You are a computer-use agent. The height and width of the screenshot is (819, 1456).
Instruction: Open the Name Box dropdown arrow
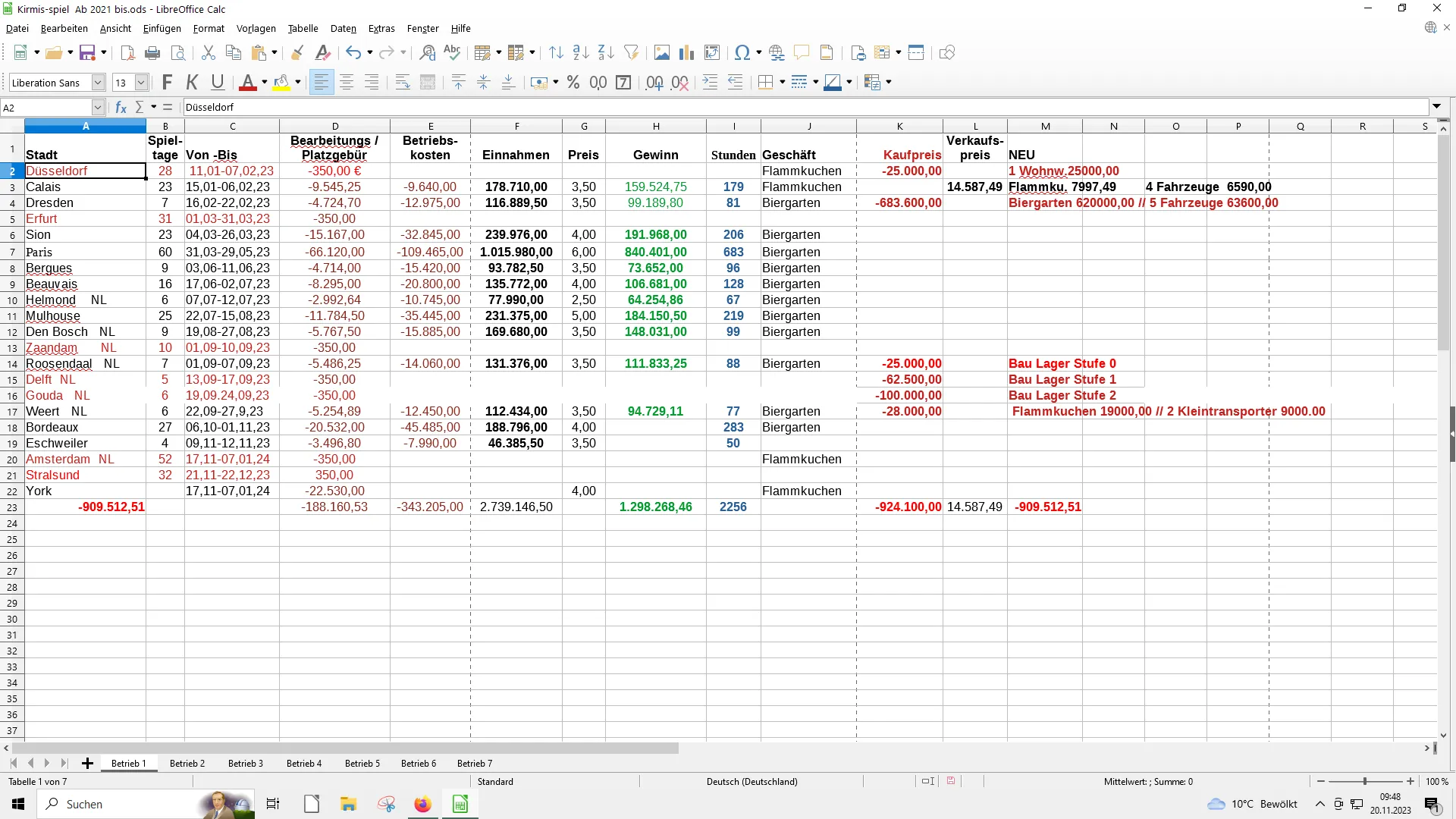(98, 107)
